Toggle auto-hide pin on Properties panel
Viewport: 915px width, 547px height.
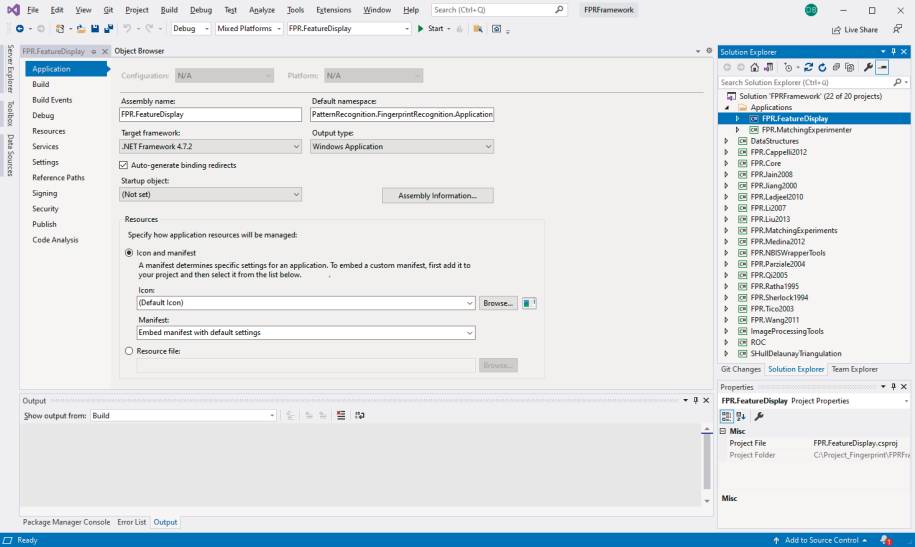pyautogui.click(x=893, y=386)
